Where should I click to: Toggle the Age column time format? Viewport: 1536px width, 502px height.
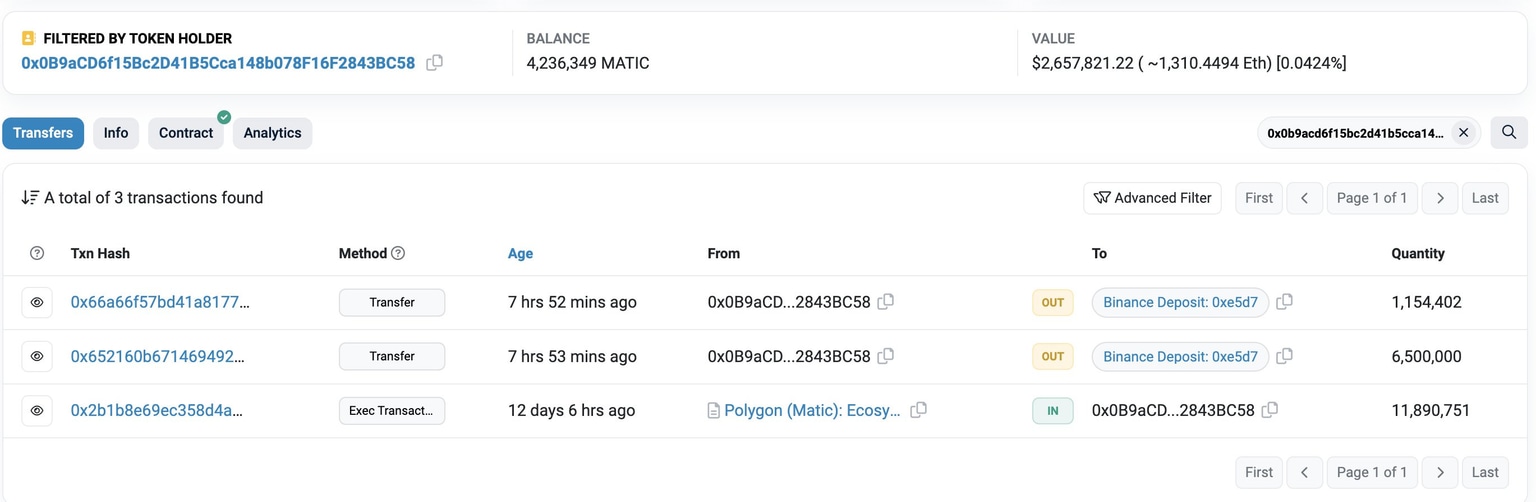(x=520, y=253)
